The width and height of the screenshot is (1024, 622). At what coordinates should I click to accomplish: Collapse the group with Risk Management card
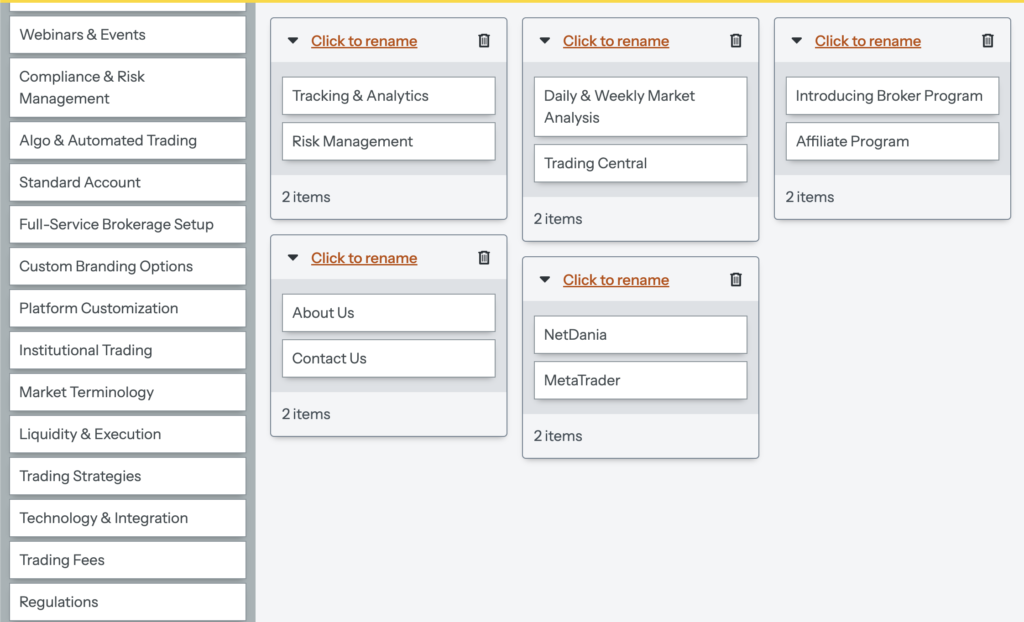(x=293, y=41)
